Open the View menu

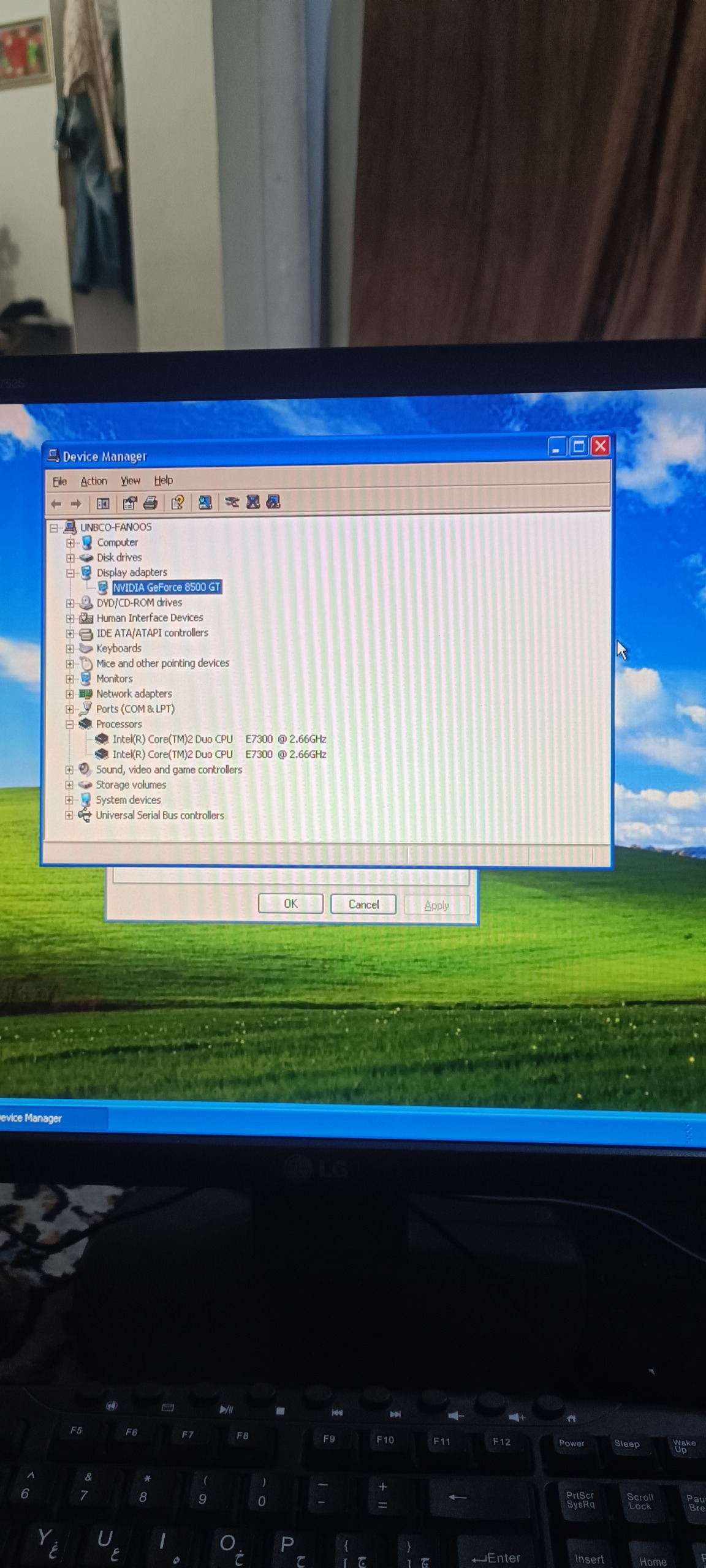[x=131, y=481]
